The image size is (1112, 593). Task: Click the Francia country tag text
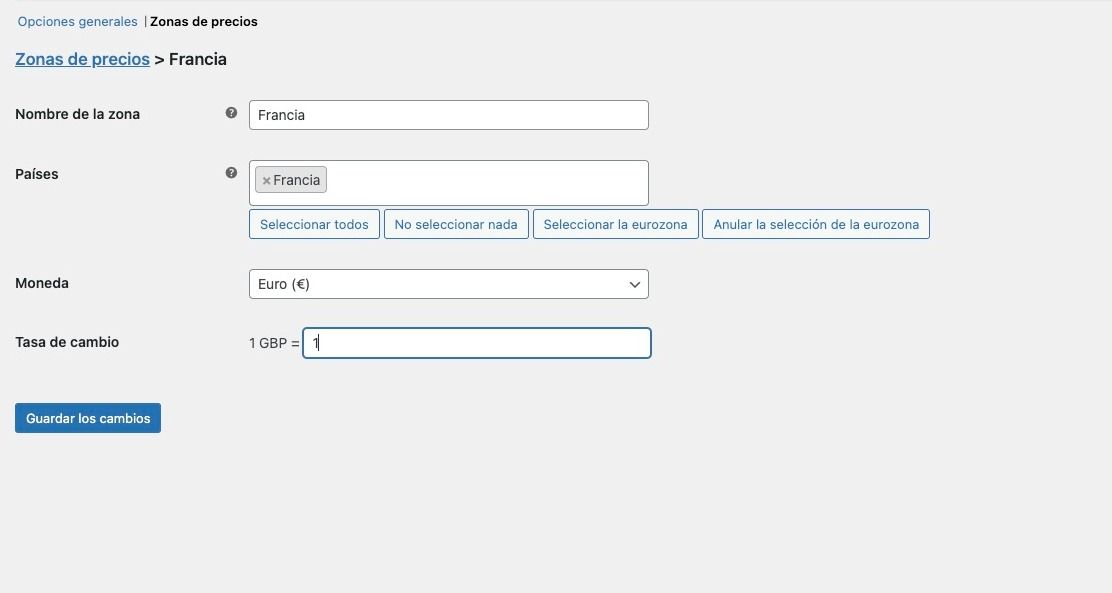(x=296, y=180)
